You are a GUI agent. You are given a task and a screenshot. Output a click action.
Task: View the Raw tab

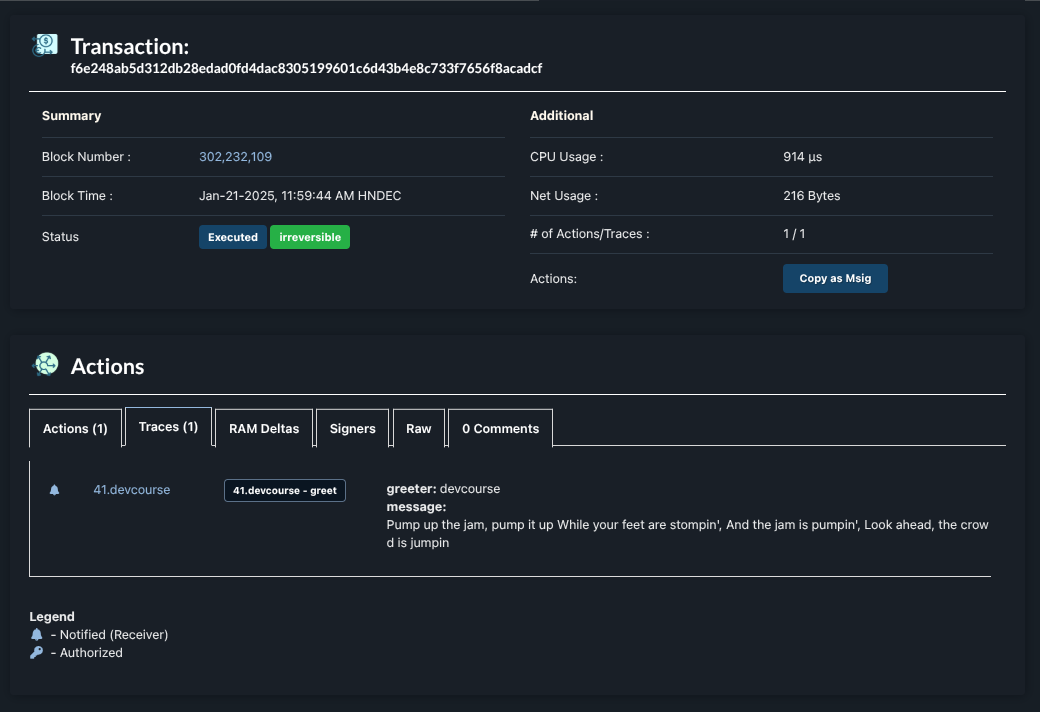(x=419, y=428)
